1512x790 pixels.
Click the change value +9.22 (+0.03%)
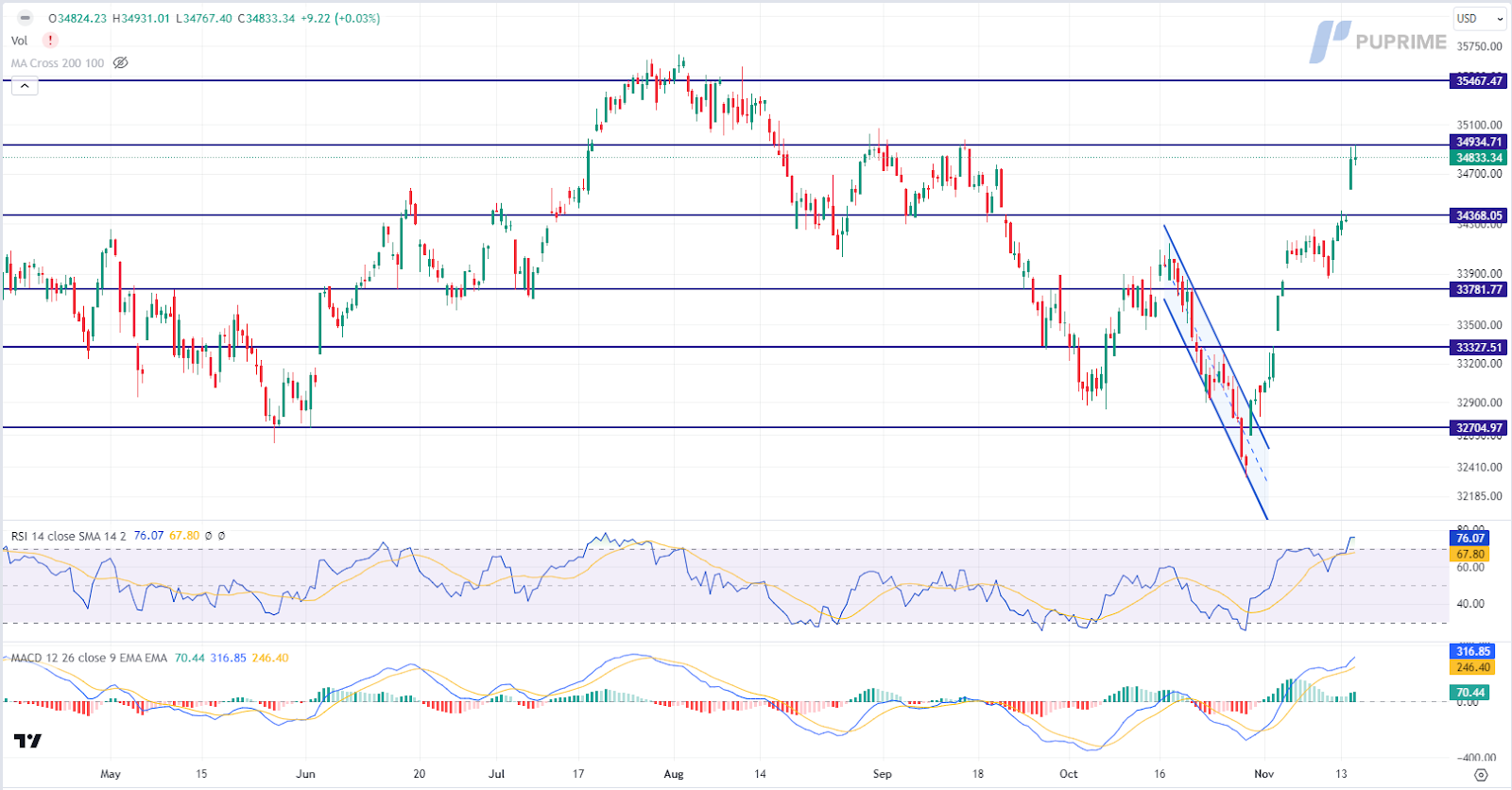point(340,18)
